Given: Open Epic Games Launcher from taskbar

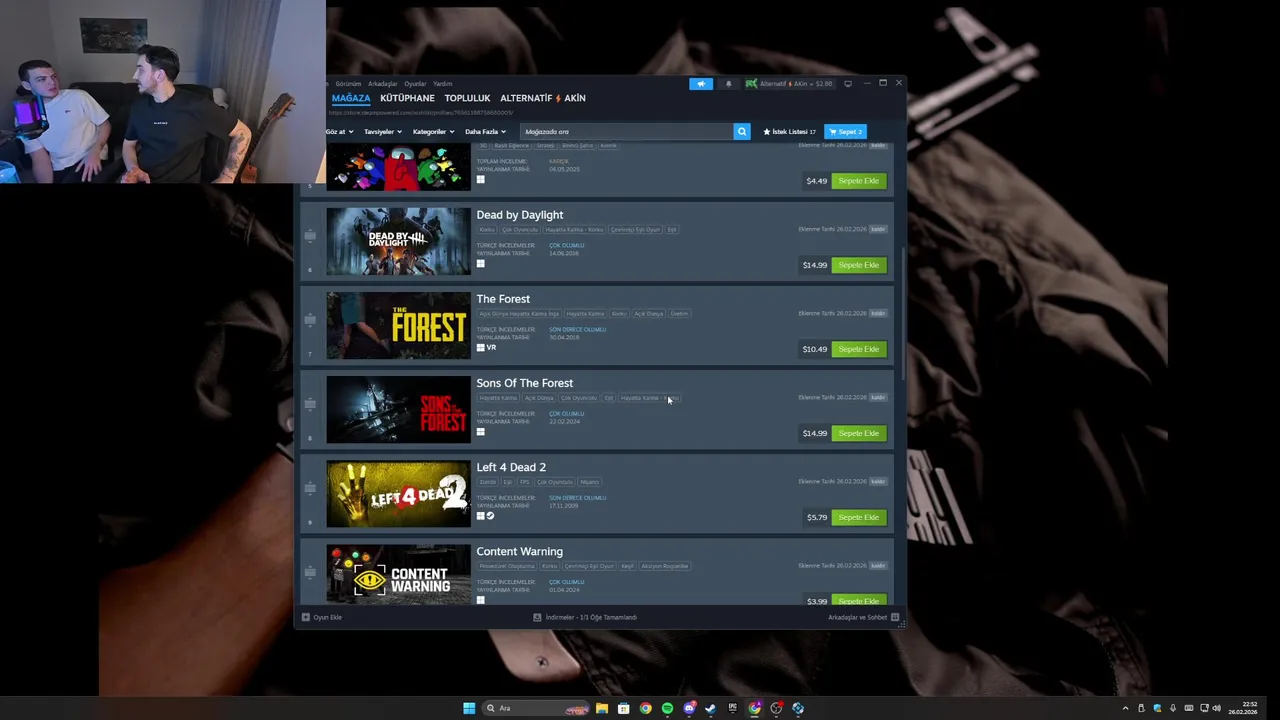Looking at the screenshot, I should point(733,708).
